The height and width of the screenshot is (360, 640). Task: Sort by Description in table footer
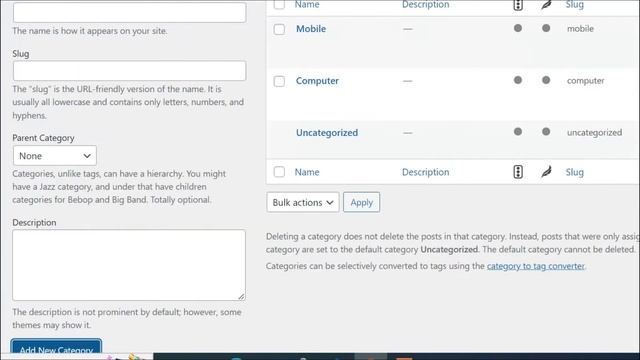pos(425,172)
